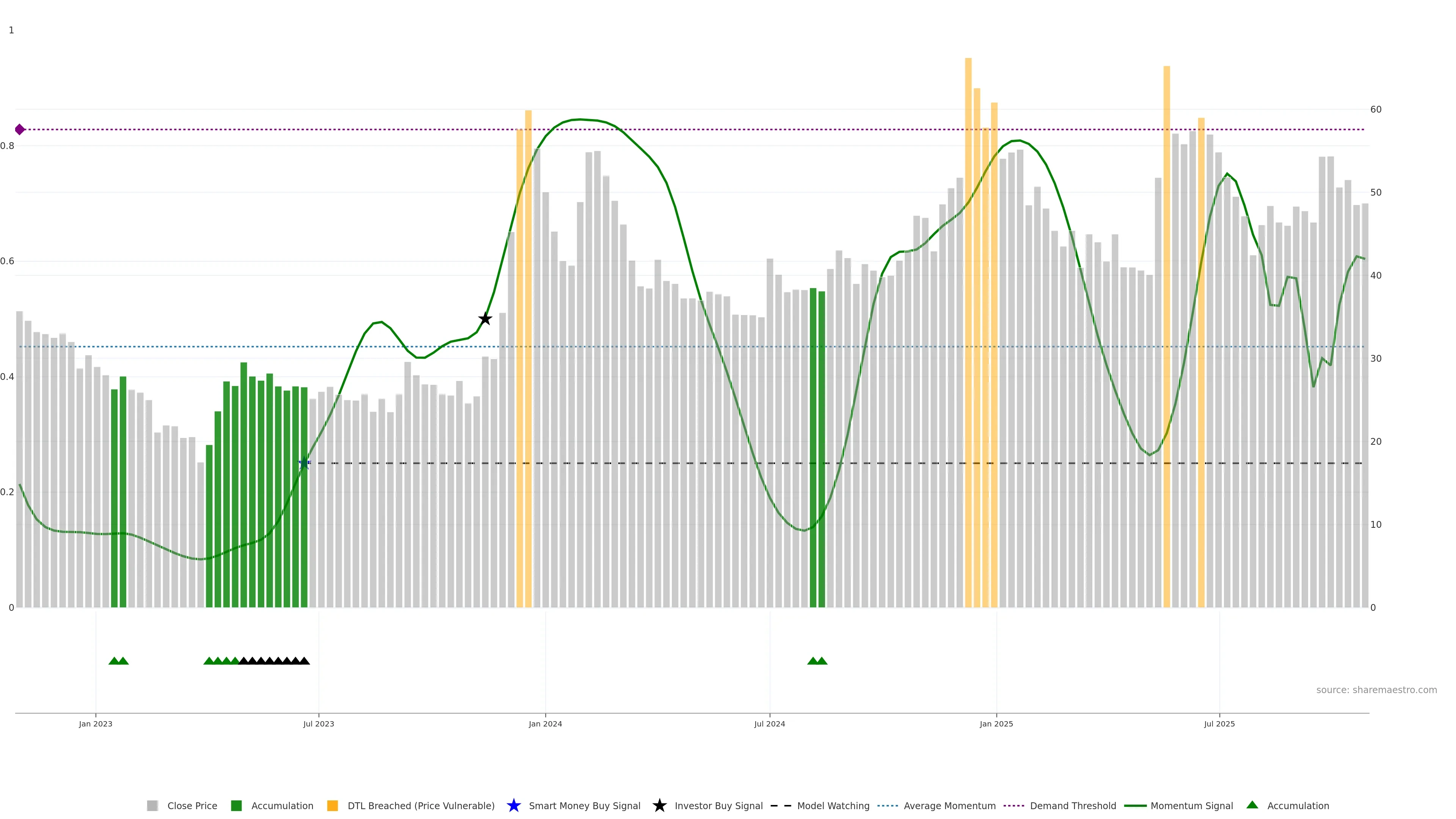Screen dimensions: 1456x819
Task: Click the blue Smart Money star on chart
Action: pos(304,463)
